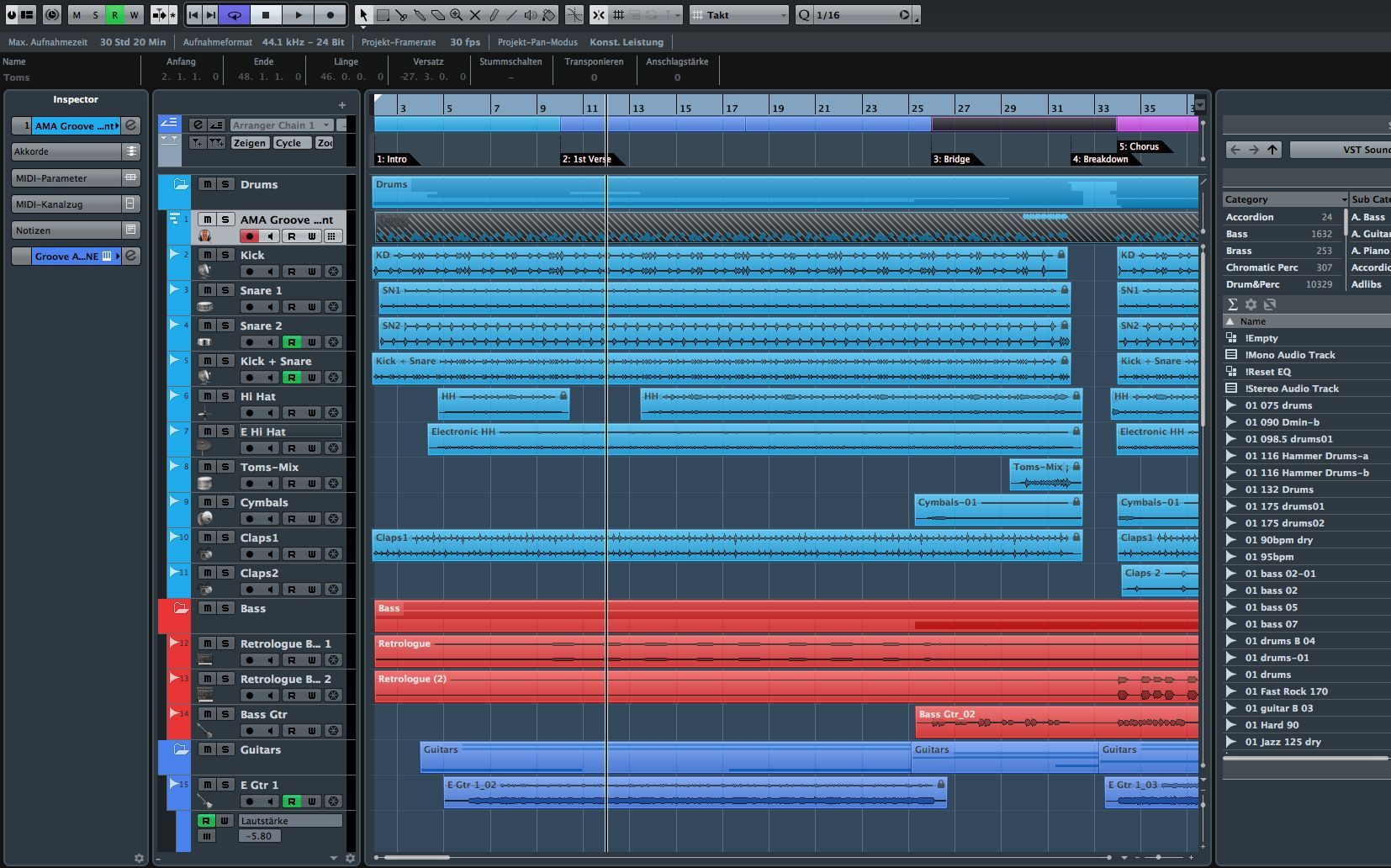Solo the Kick track
This screenshot has height=868, width=1391.
click(225, 255)
